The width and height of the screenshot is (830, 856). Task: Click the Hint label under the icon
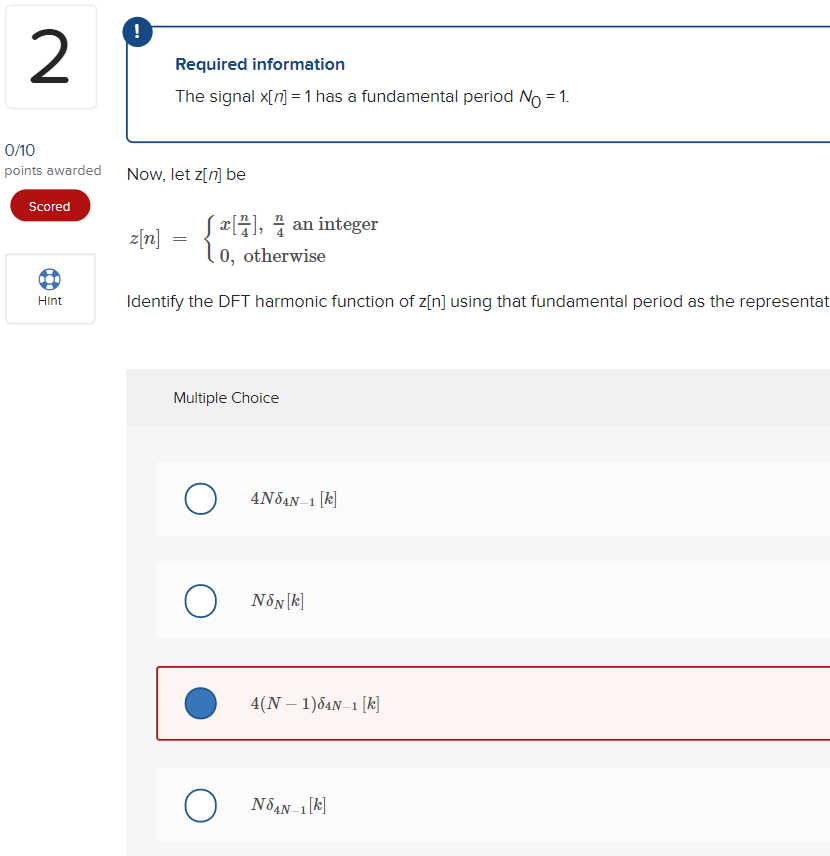[x=50, y=300]
